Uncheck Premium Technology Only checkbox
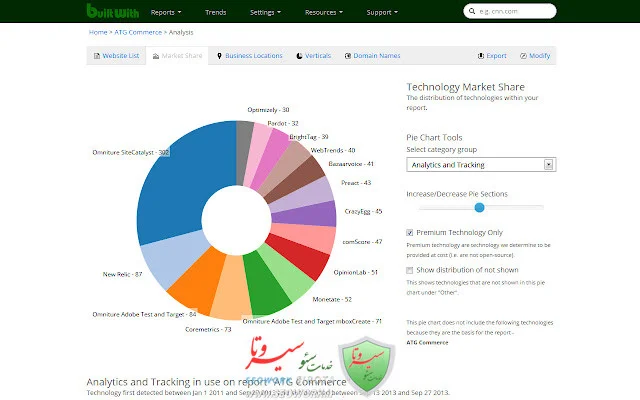Viewport: 640px width, 400px height. pos(411,232)
